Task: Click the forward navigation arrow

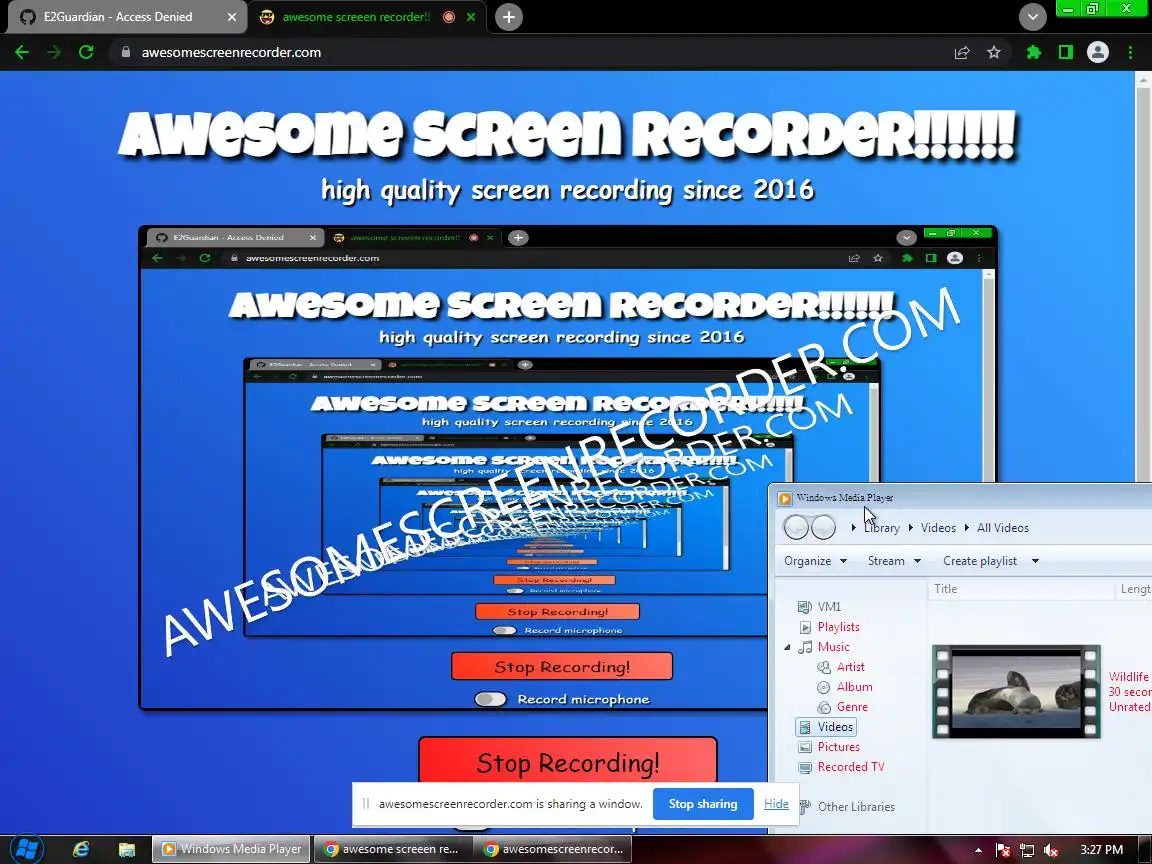Action: 54,52
